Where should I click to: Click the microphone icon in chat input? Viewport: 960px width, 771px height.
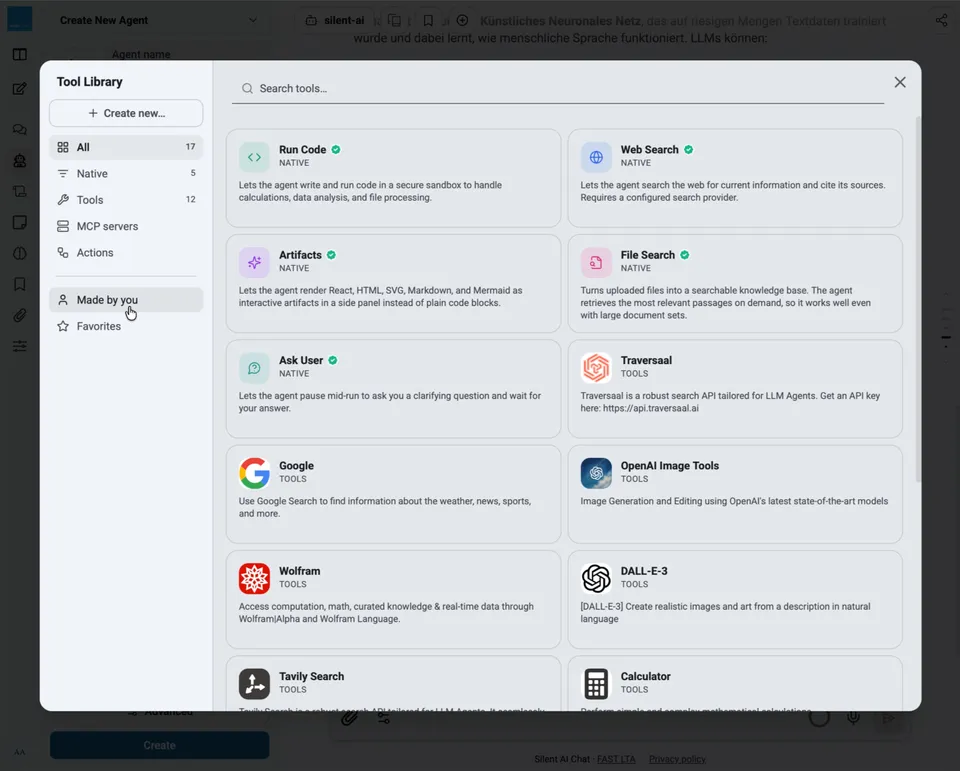[x=853, y=717]
